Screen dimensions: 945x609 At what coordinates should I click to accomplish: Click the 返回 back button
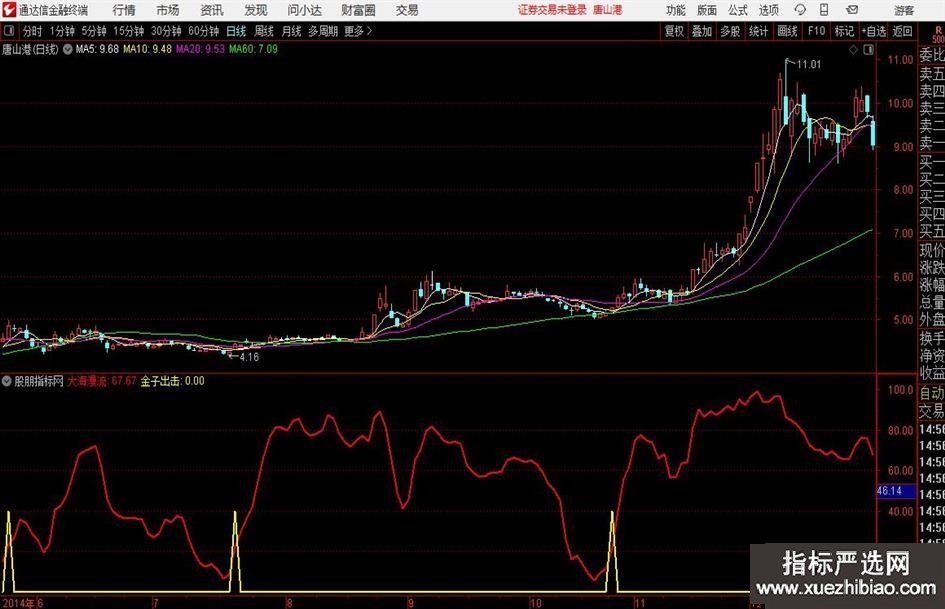[902, 31]
